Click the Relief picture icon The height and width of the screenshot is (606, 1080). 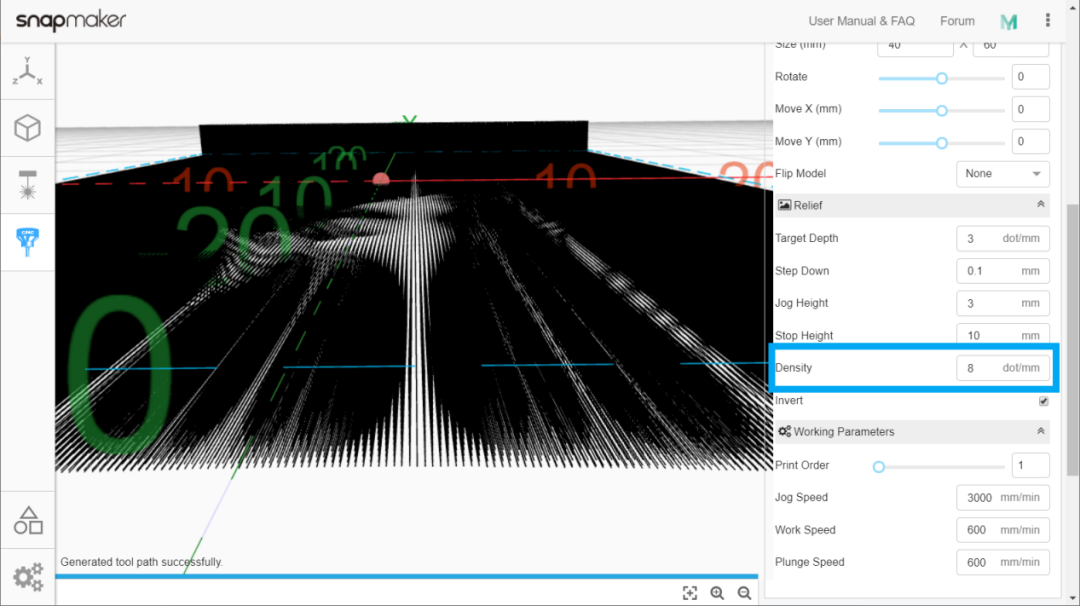784,205
